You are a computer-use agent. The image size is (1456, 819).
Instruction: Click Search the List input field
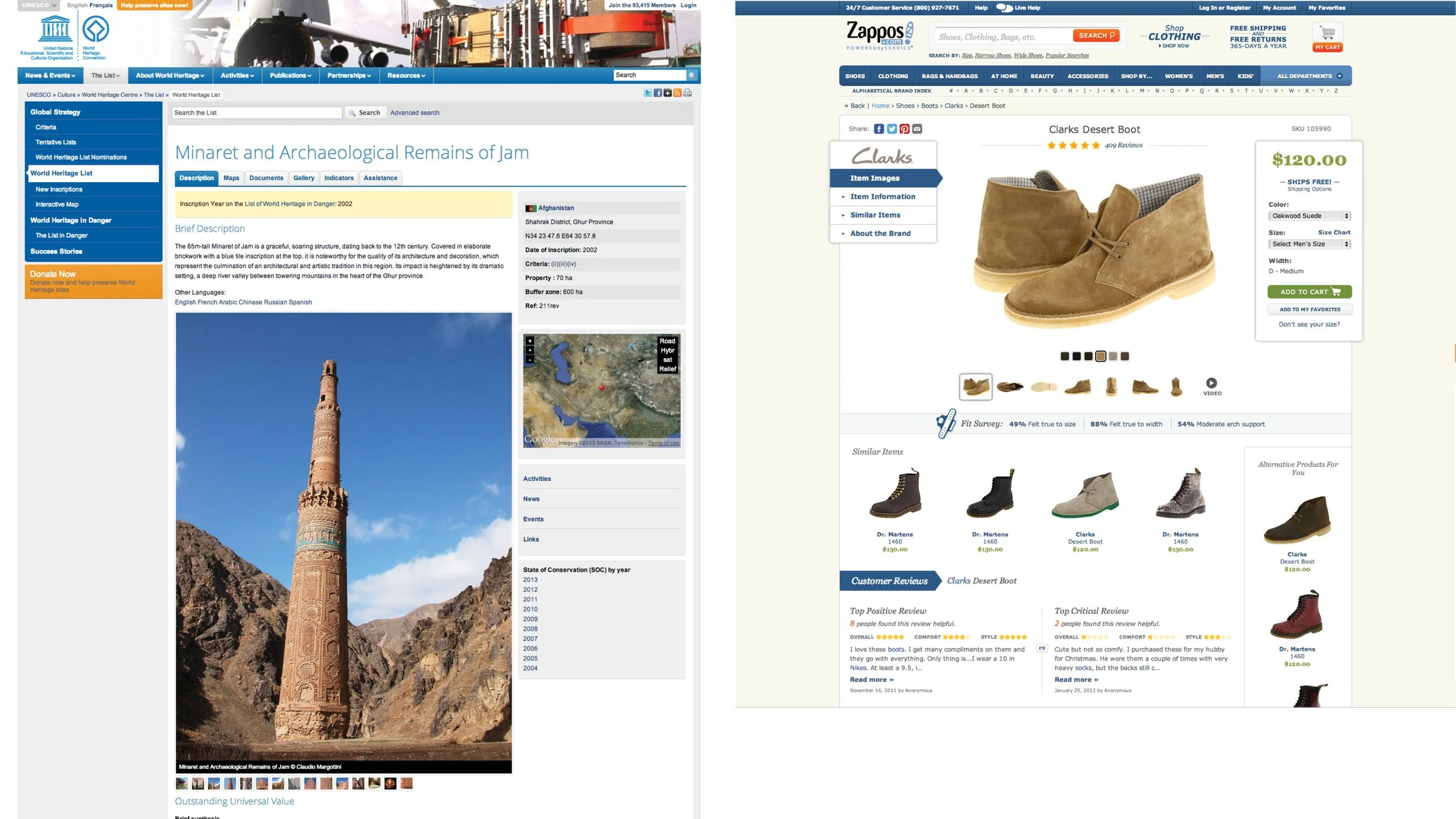(x=257, y=113)
